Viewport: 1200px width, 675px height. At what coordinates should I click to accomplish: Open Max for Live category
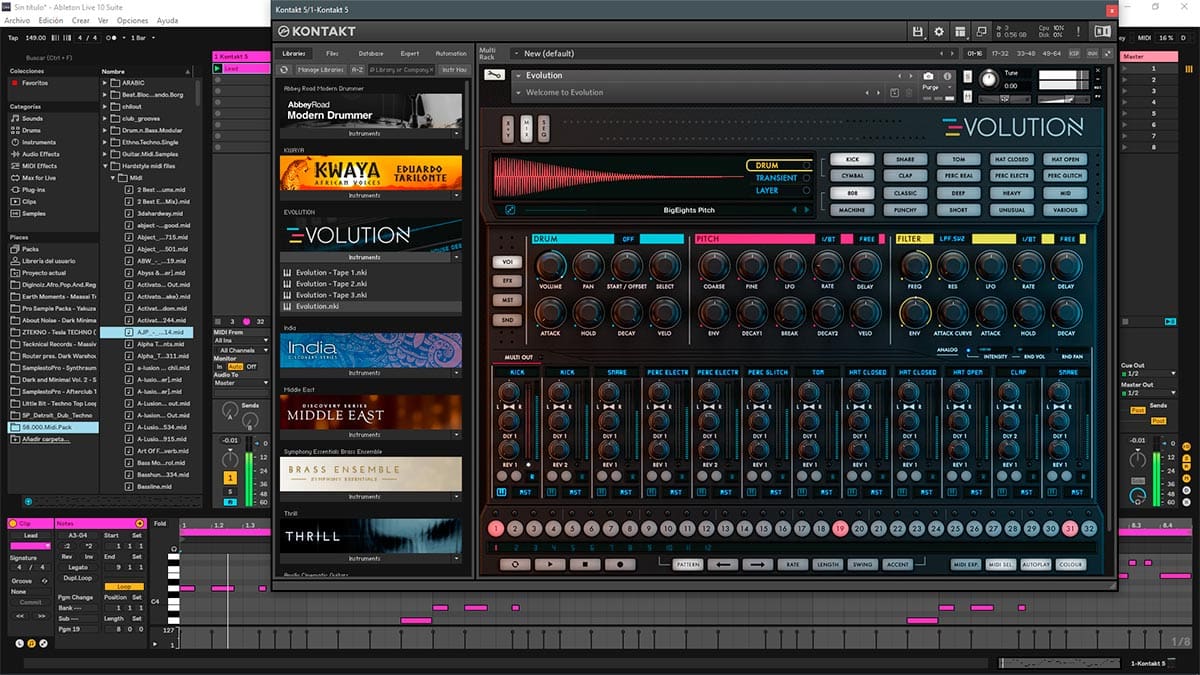click(x=36, y=178)
